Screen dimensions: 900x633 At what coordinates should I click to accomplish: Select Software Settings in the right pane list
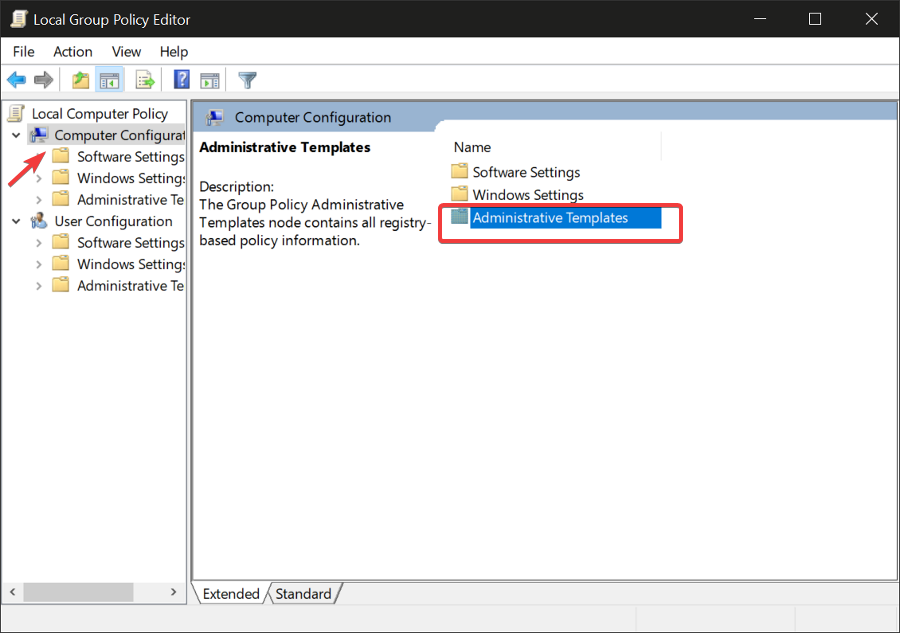pyautogui.click(x=526, y=172)
